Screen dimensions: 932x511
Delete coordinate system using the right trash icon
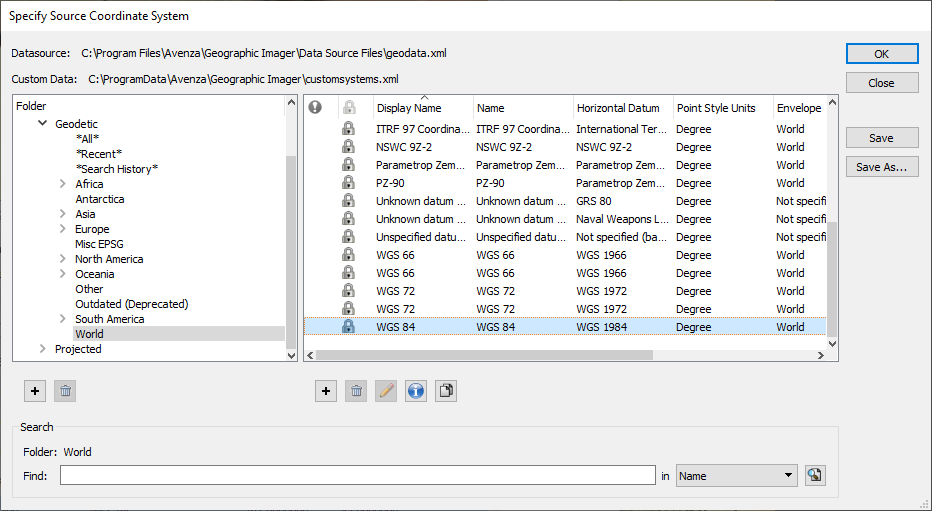[356, 391]
